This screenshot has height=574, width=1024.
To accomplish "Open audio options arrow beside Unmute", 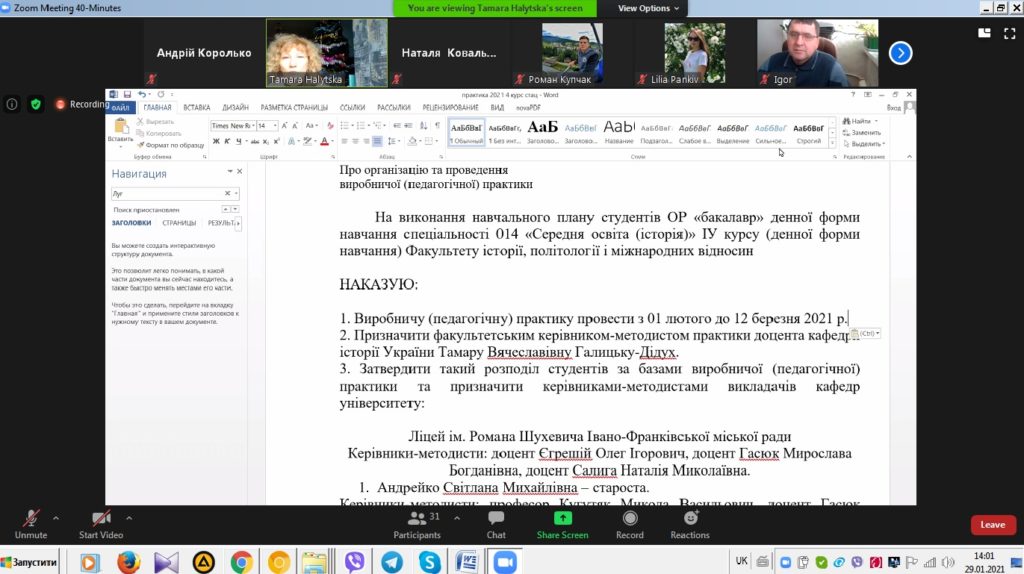I will [56, 518].
